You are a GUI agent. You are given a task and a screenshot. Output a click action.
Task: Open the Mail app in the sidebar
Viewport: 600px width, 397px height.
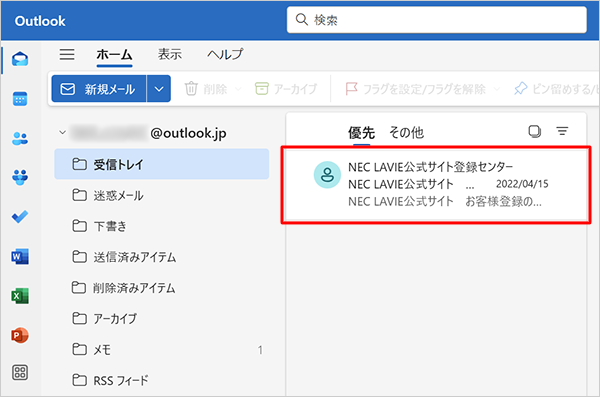pyautogui.click(x=20, y=59)
